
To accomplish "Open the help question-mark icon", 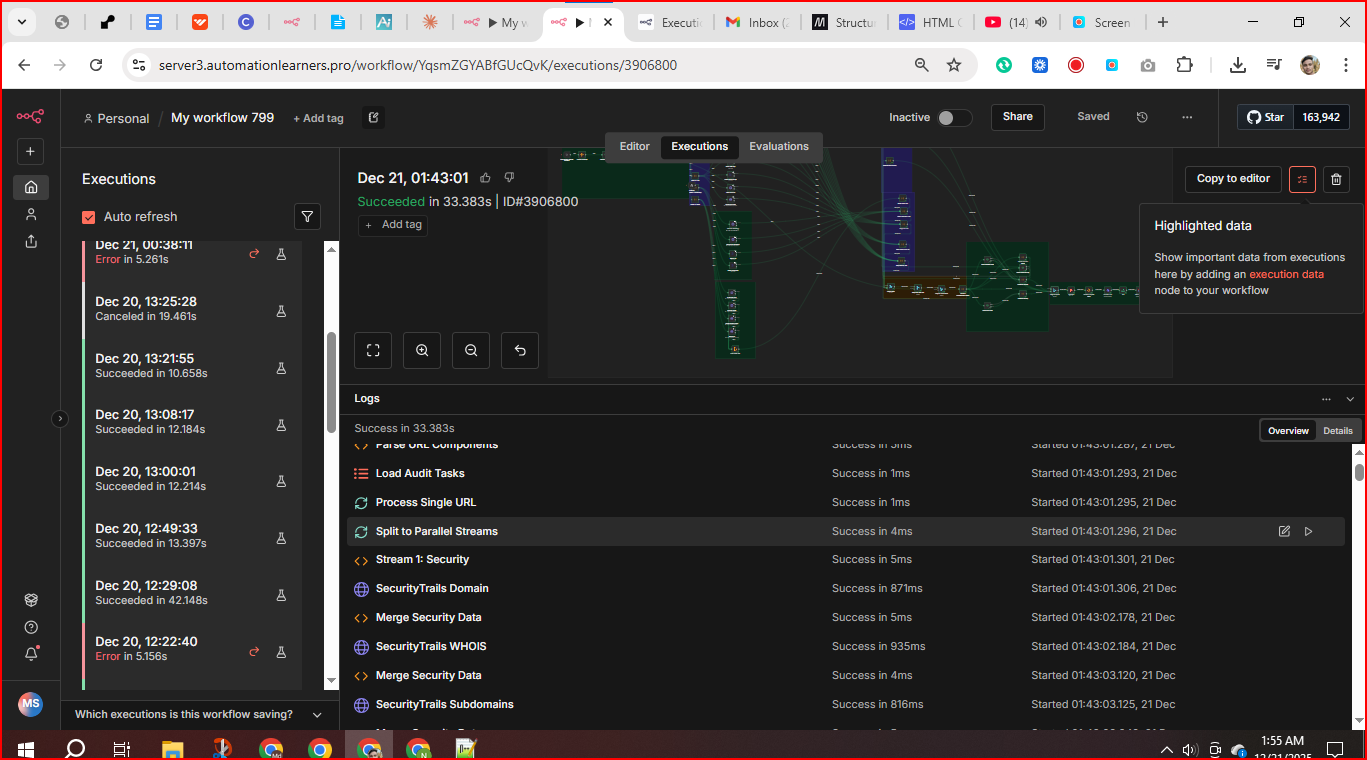I will pyautogui.click(x=31, y=627).
